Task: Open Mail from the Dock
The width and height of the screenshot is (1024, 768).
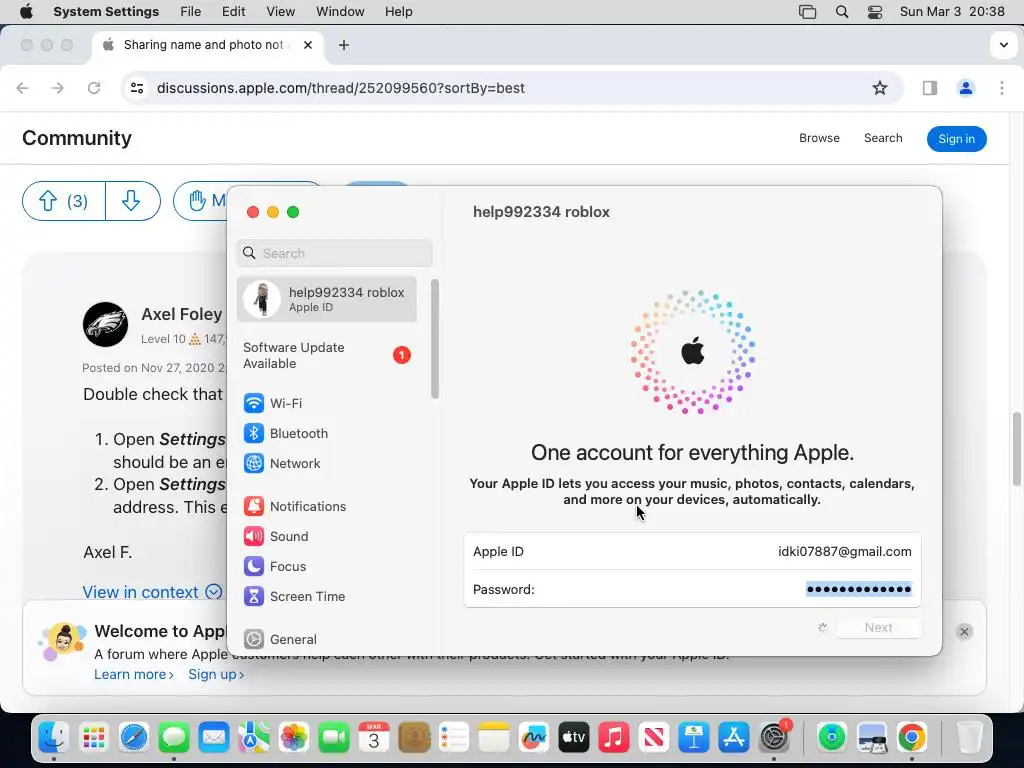Action: pyautogui.click(x=214, y=738)
